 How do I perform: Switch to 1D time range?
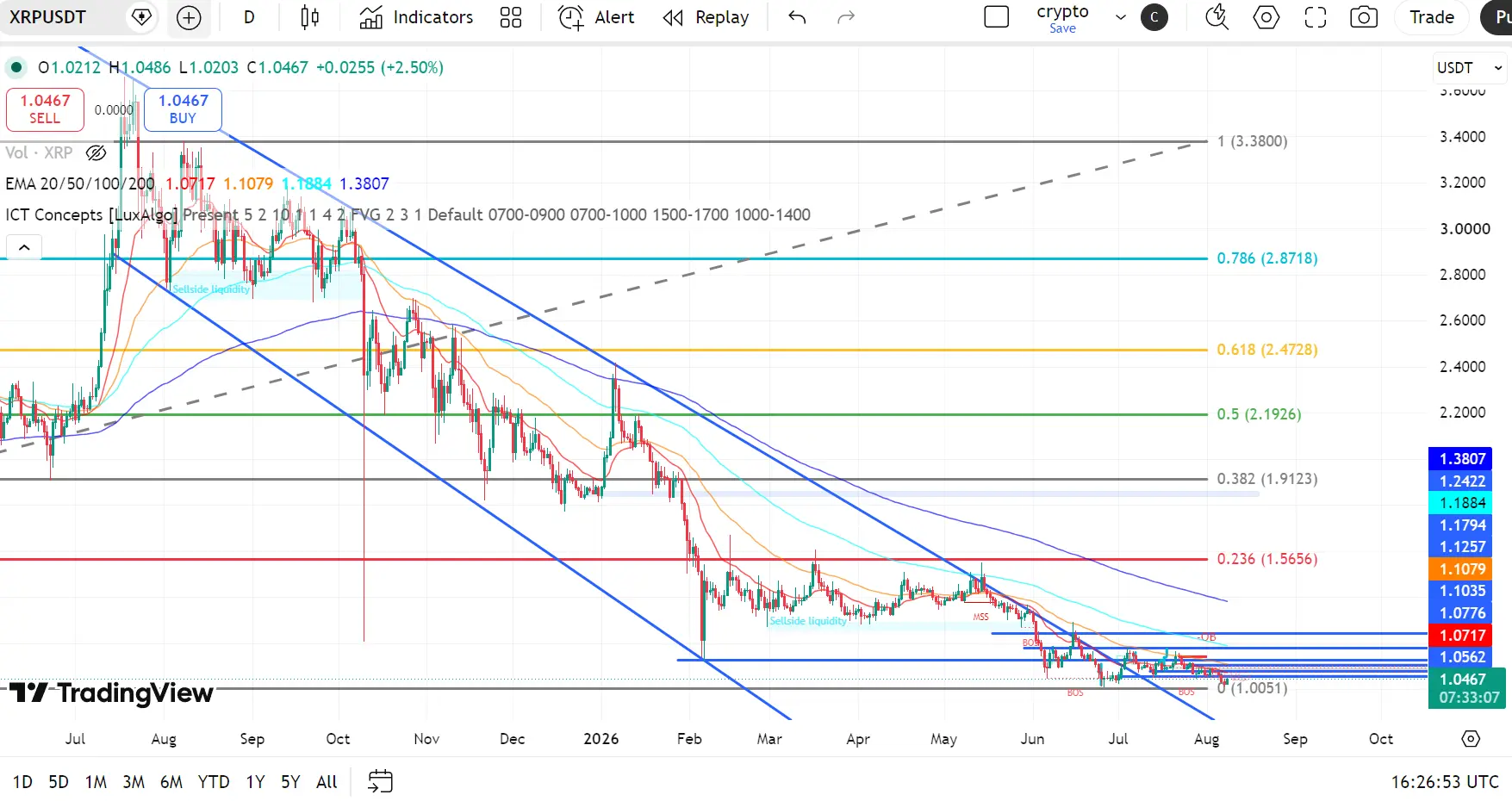[x=22, y=782]
